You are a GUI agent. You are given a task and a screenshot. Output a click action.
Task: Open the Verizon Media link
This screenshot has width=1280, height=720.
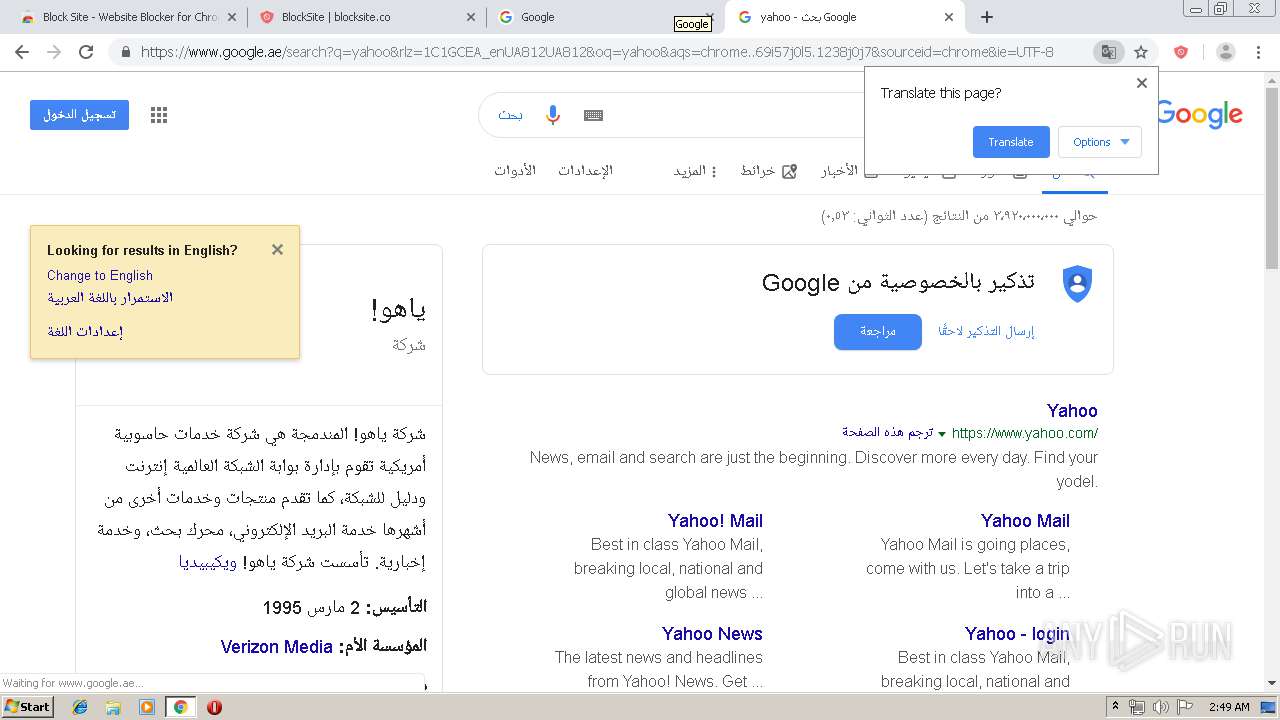[277, 647]
